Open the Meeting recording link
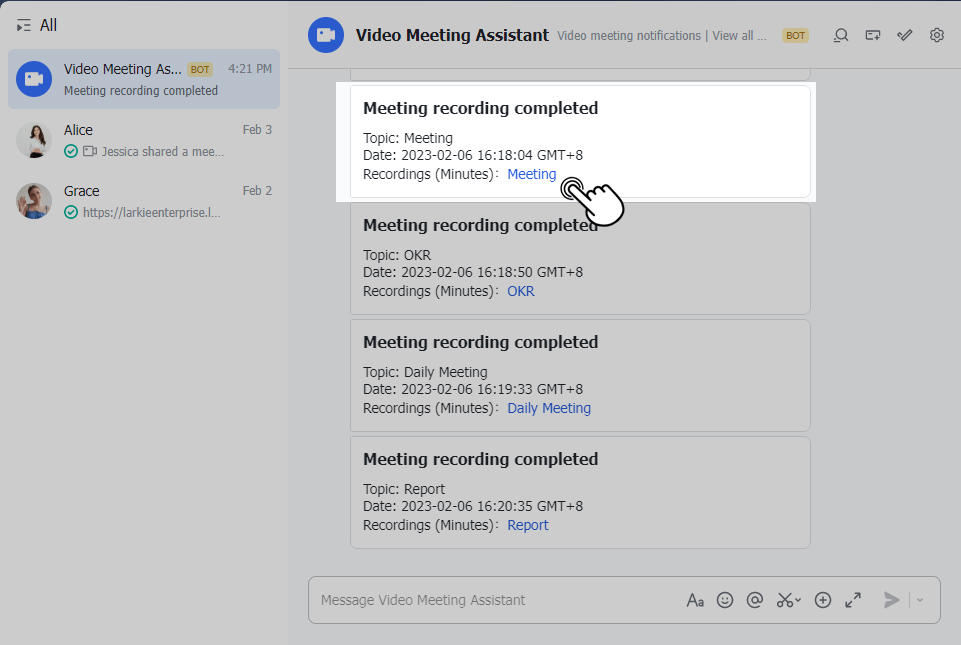Viewport: 961px width, 645px height. pyautogui.click(x=531, y=174)
